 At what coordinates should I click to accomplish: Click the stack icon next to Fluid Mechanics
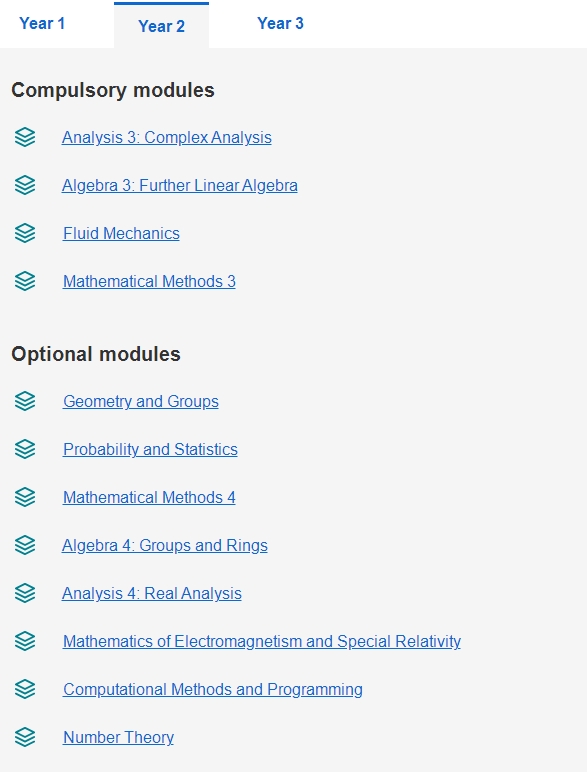tap(25, 233)
